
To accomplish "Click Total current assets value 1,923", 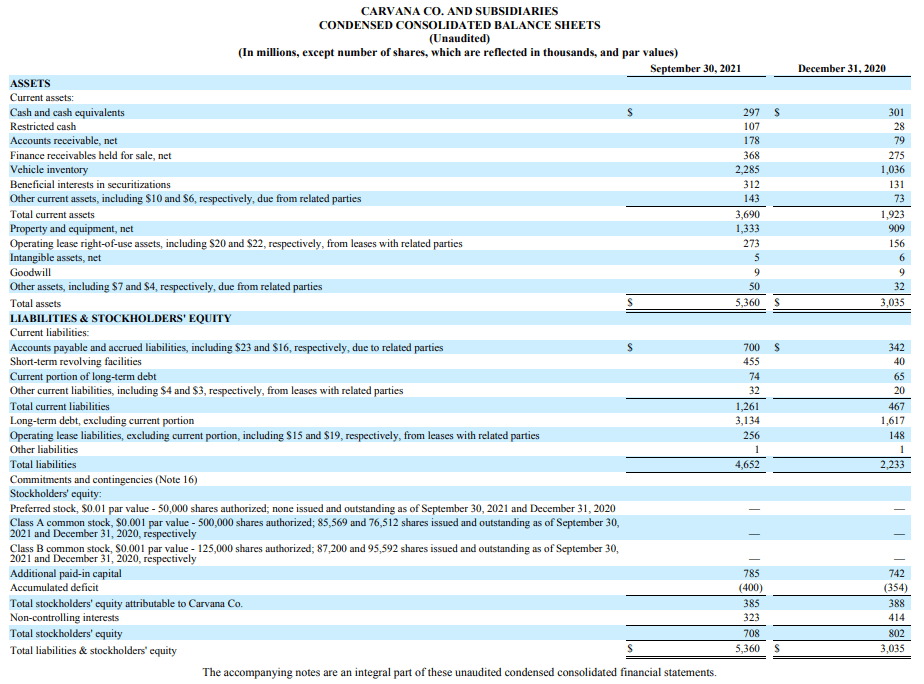I will [893, 214].
